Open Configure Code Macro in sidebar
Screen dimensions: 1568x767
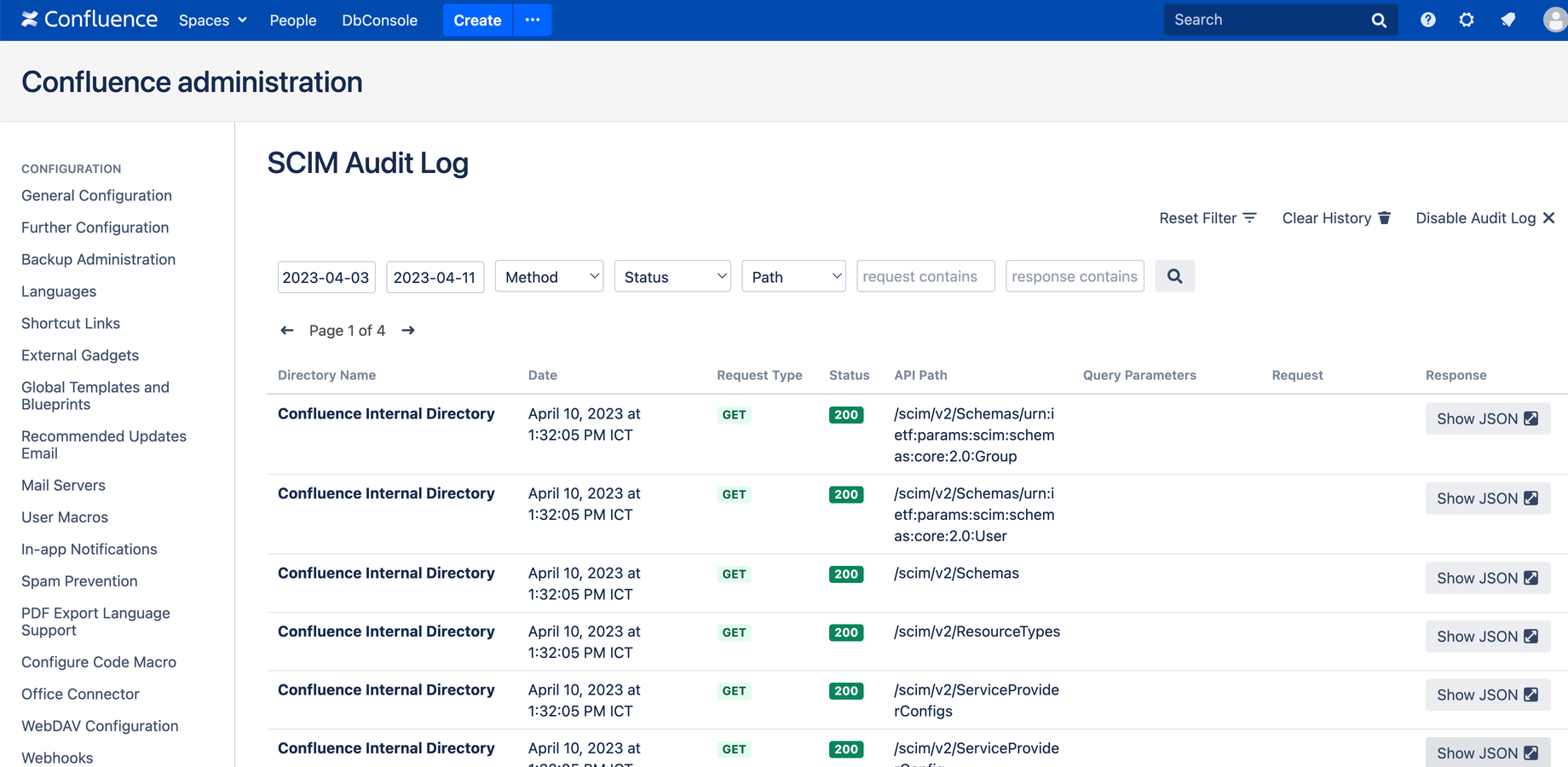point(99,662)
